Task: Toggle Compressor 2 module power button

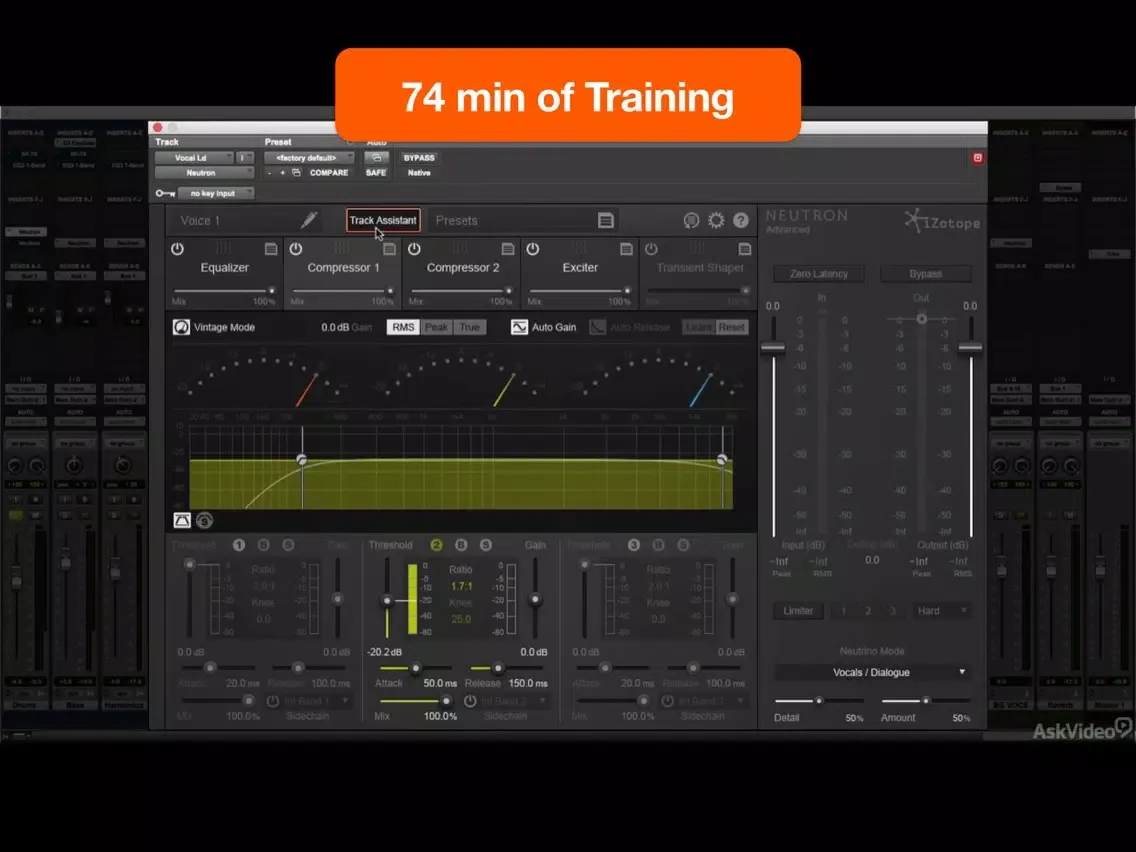Action: pos(414,249)
